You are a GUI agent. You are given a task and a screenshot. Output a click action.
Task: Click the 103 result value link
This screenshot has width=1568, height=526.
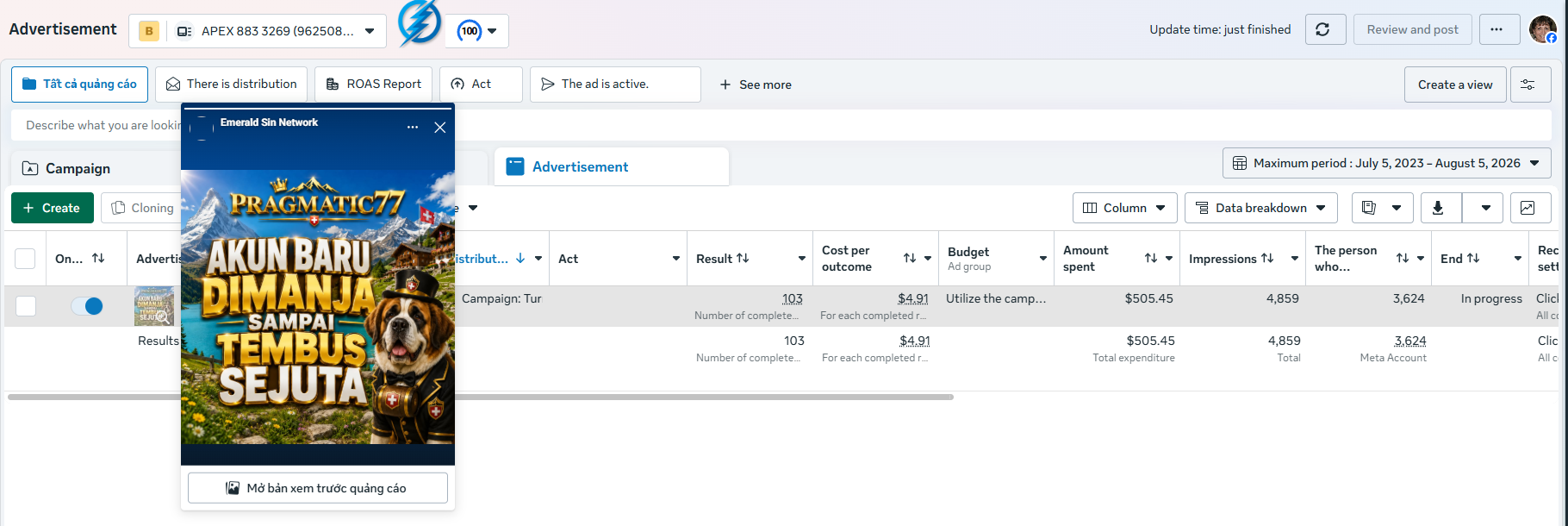tap(793, 298)
